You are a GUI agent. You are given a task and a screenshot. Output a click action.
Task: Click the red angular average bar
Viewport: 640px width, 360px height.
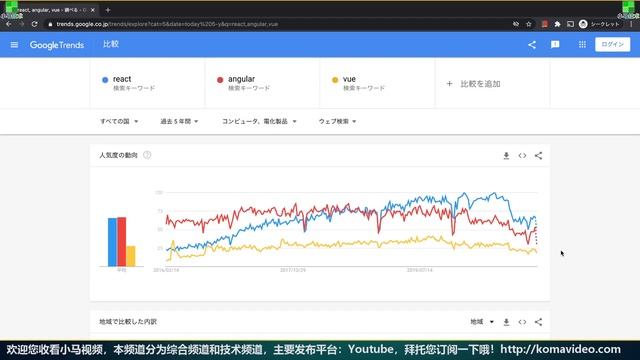coord(122,242)
